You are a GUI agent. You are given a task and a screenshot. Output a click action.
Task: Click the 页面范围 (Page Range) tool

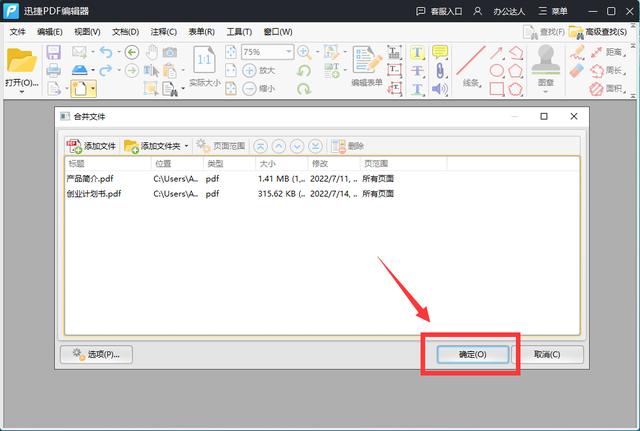[221, 146]
